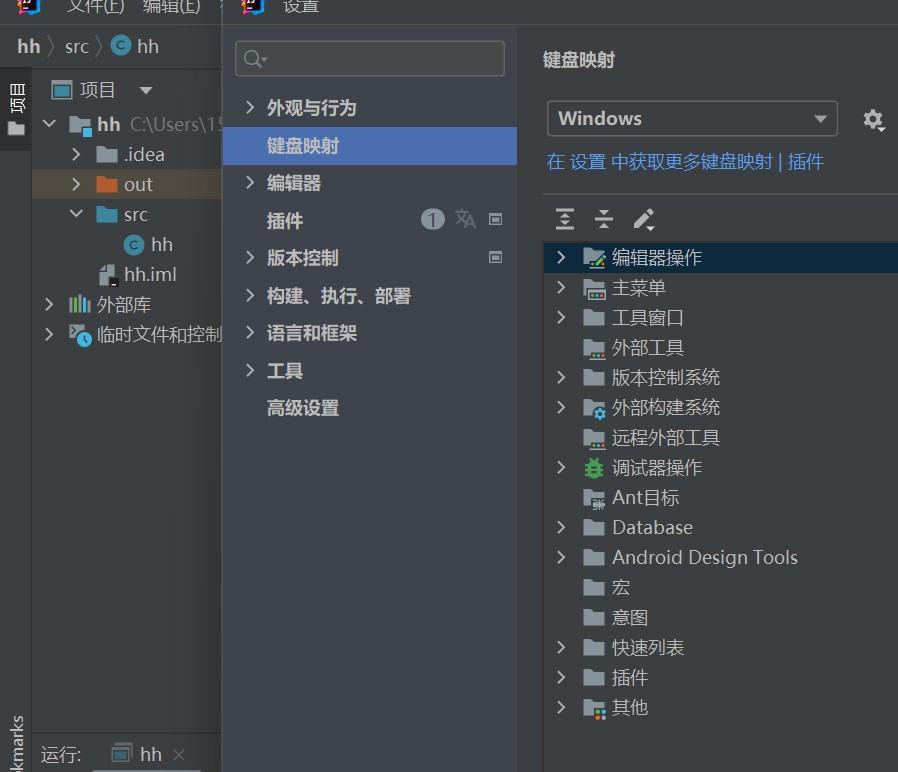Expand the 语言和框架 settings section
This screenshot has height=772, width=898.
[x=250, y=333]
